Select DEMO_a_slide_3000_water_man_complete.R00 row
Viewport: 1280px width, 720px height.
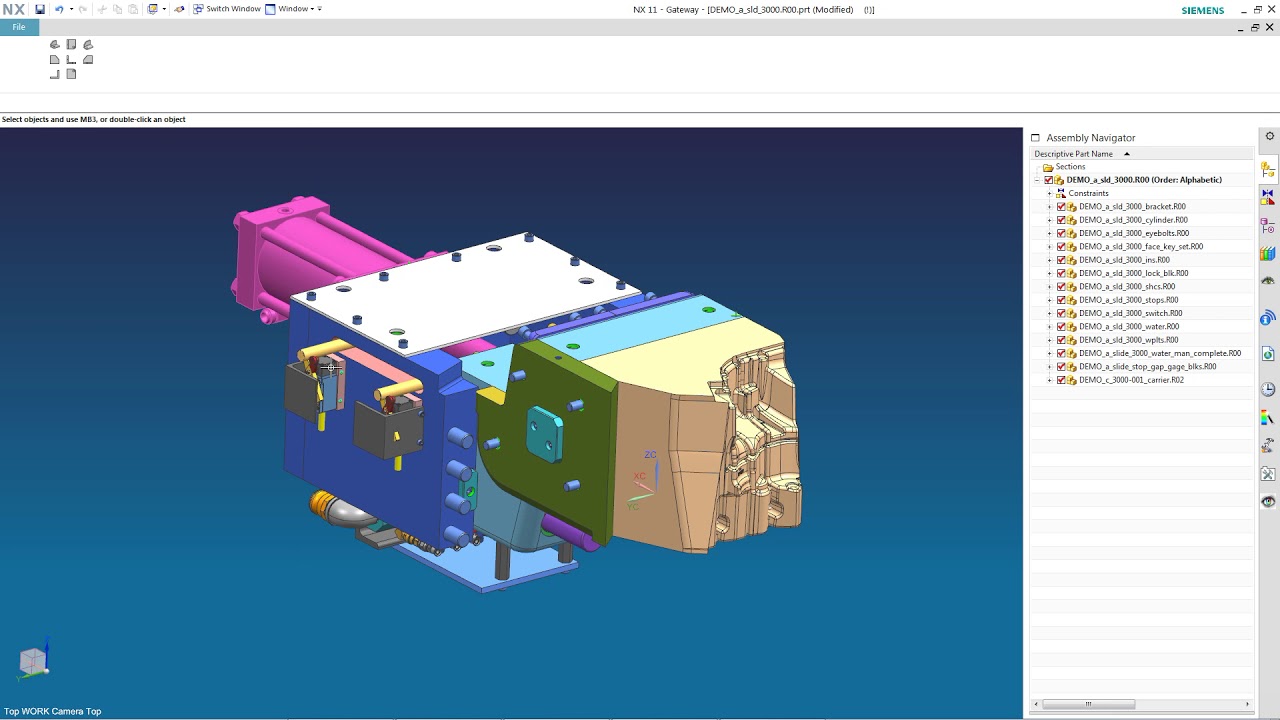1160,353
